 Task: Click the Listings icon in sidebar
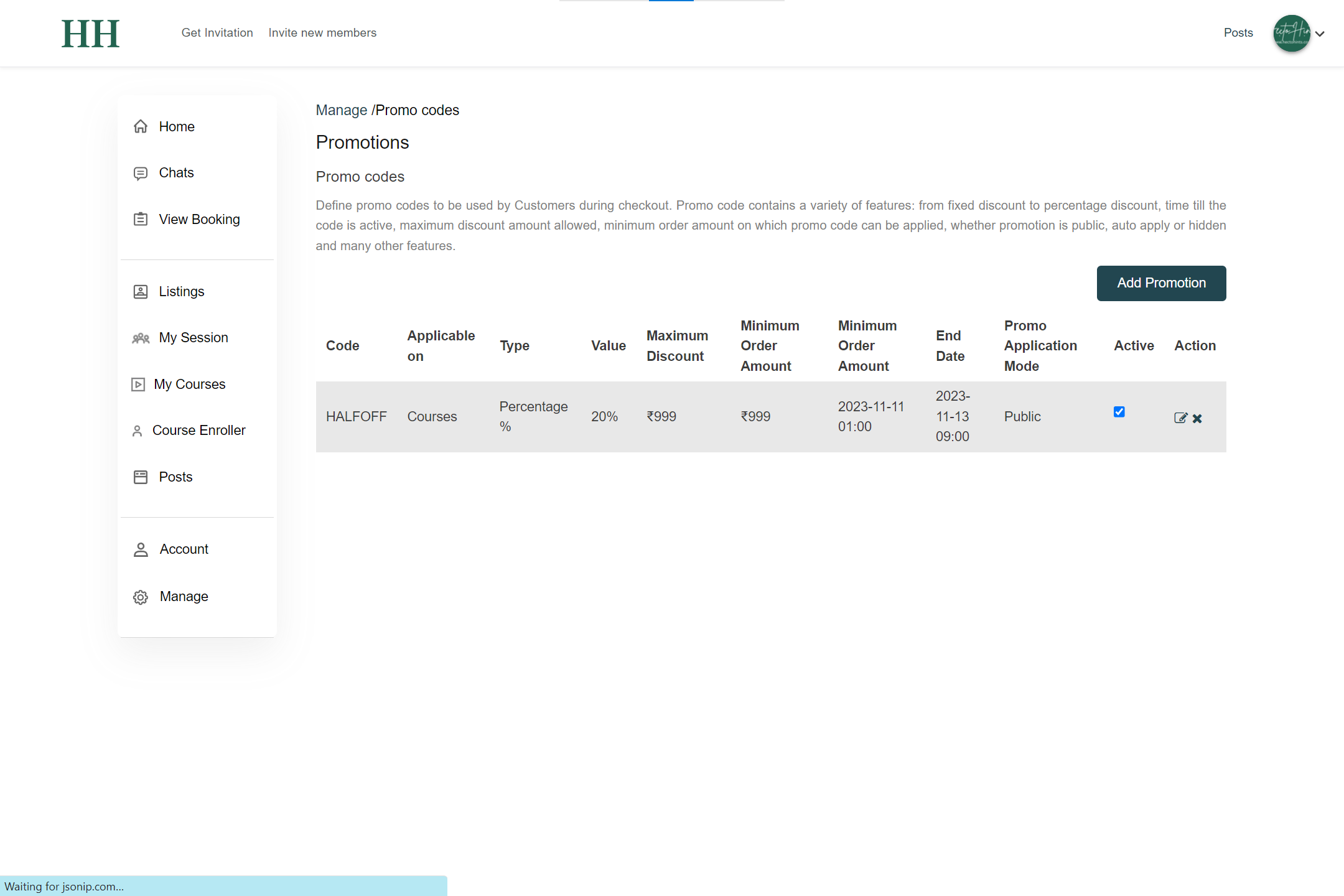[x=141, y=291]
